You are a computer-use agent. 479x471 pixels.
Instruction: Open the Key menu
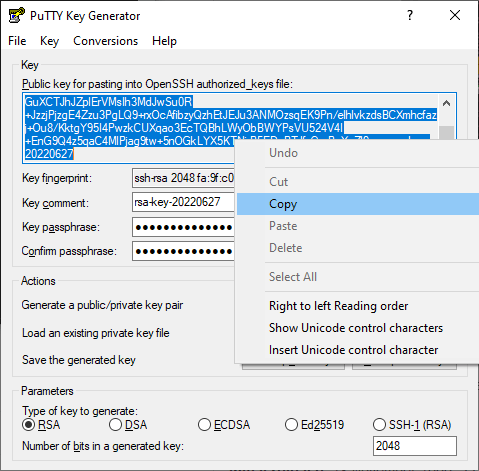49,41
